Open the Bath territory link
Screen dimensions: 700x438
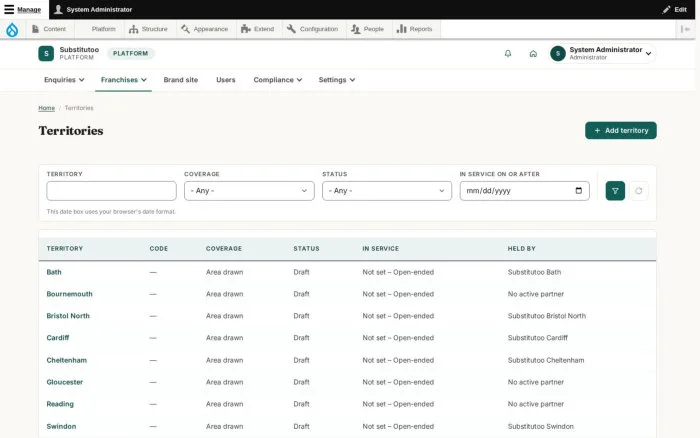(x=54, y=272)
